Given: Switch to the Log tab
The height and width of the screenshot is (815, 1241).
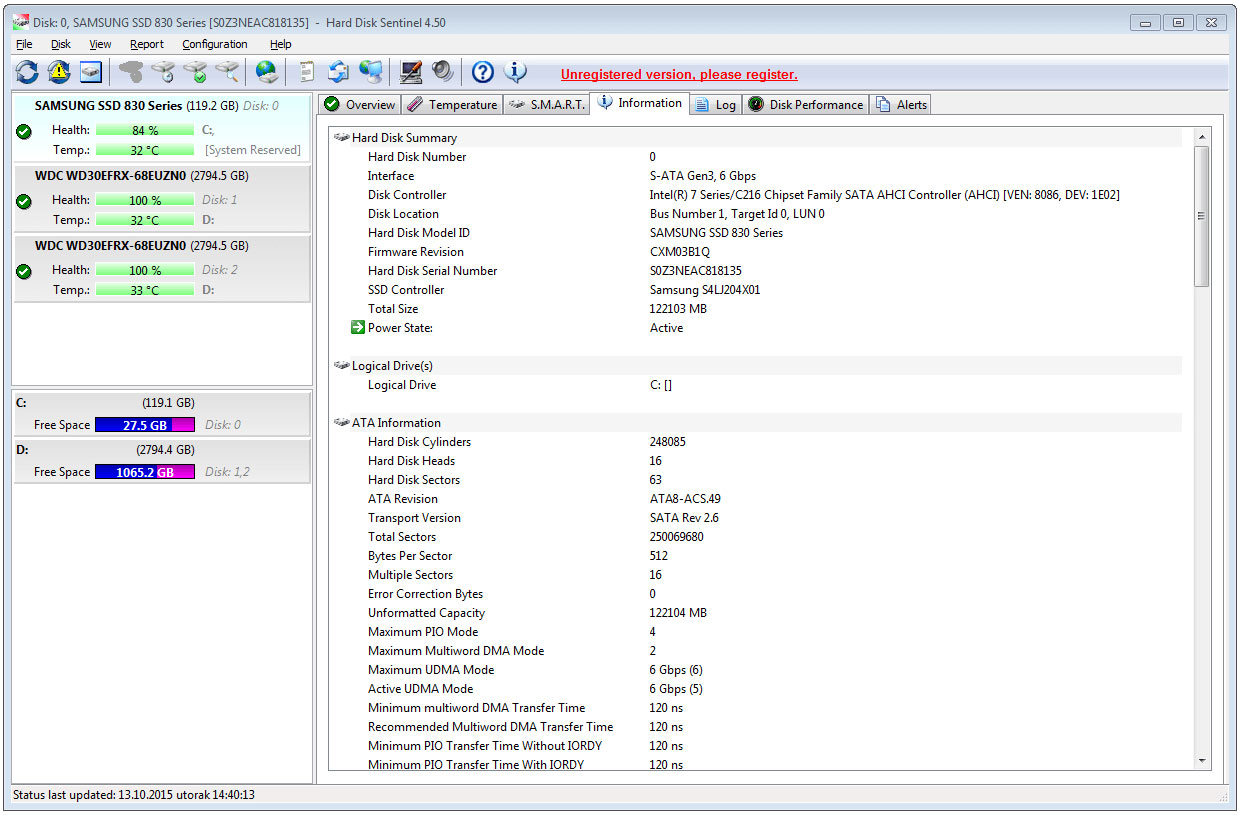Looking at the screenshot, I should click(x=716, y=105).
